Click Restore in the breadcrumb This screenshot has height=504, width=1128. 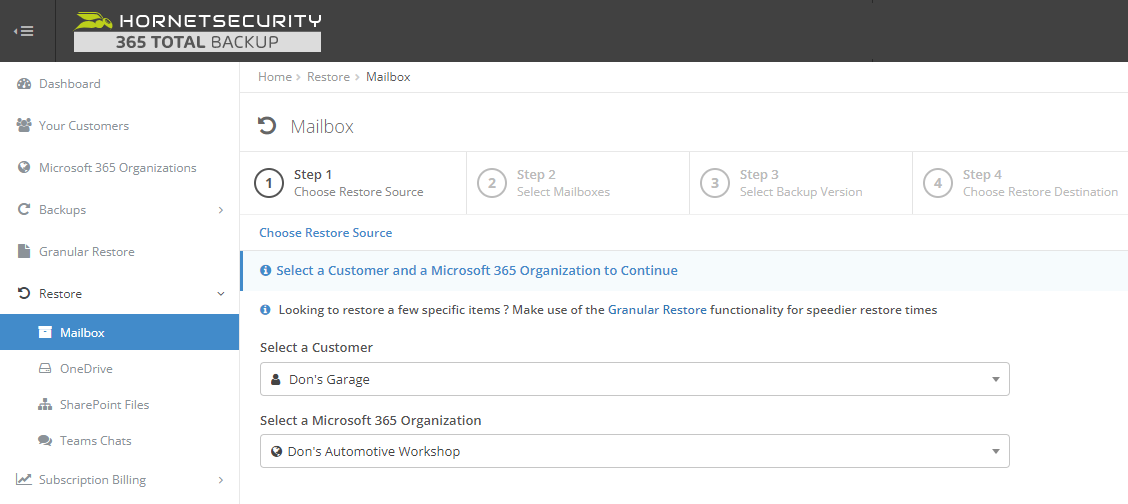[x=328, y=77]
